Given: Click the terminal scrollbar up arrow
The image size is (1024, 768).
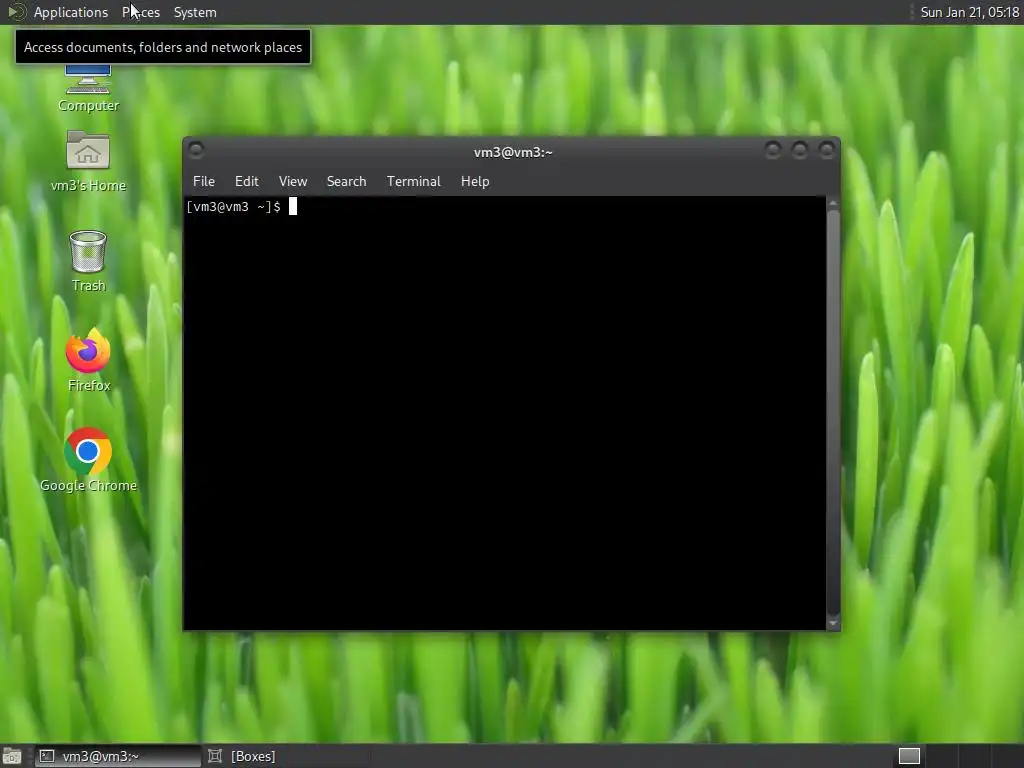Looking at the screenshot, I should (833, 204).
